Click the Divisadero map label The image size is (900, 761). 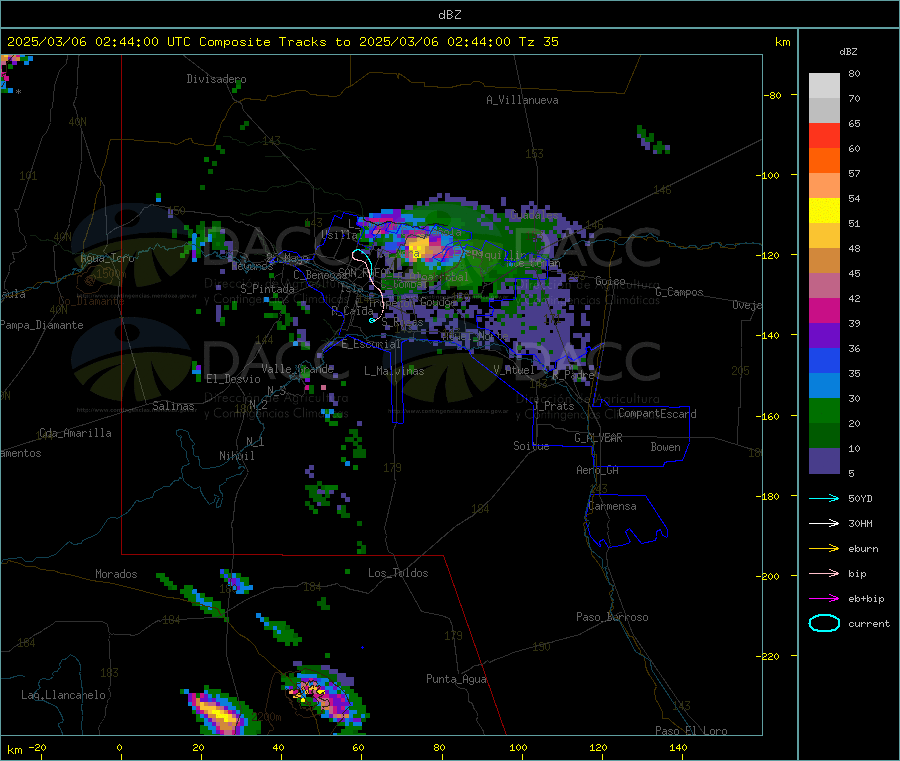(x=216, y=79)
